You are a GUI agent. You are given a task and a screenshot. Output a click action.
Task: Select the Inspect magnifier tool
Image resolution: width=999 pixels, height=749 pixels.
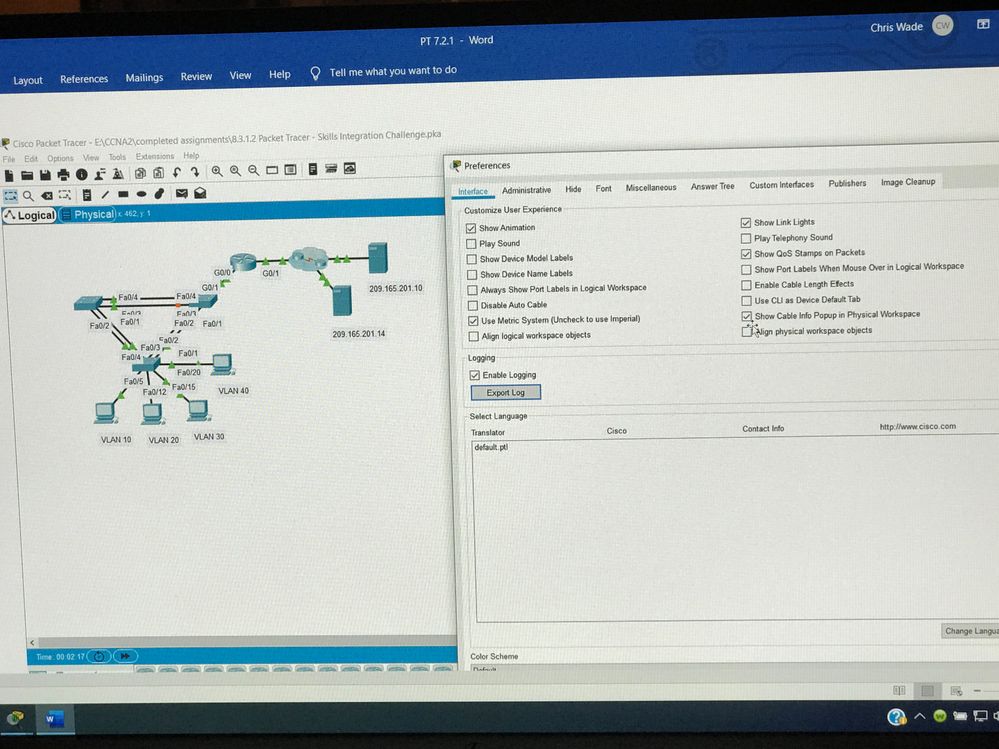tap(28, 196)
